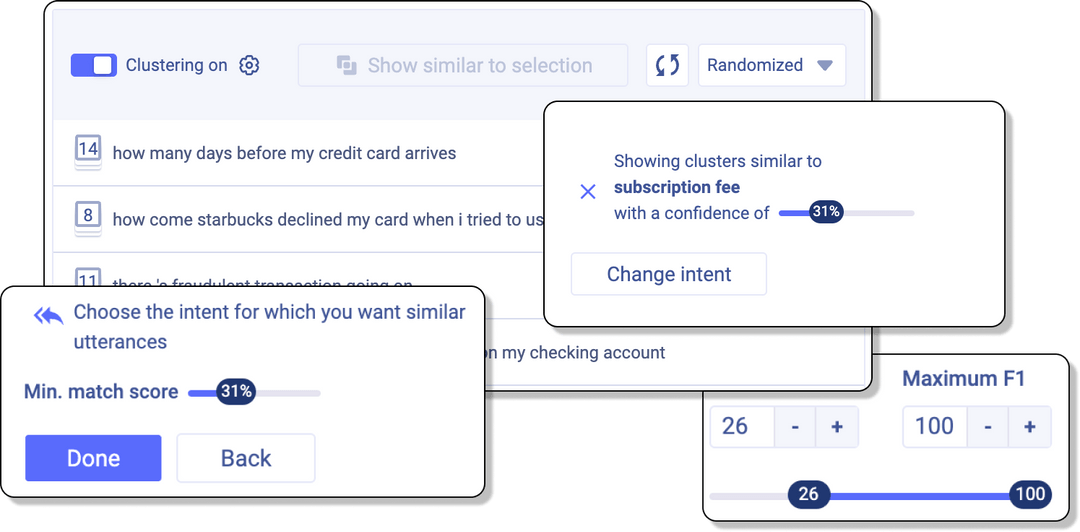
Task: Click Show similar to selection button
Action: pyautogui.click(x=463, y=66)
